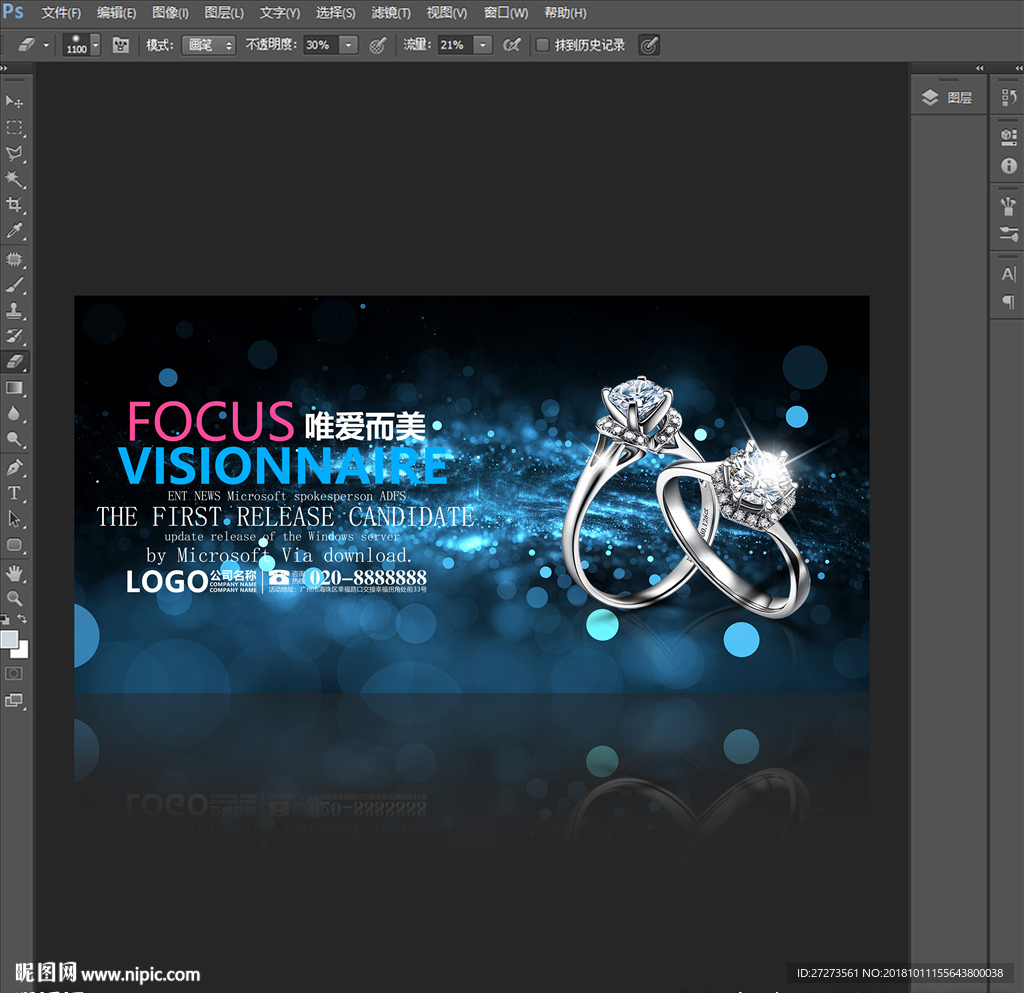Open the 图层(L) menu
Screen dimensions: 1024x993
[x=224, y=13]
